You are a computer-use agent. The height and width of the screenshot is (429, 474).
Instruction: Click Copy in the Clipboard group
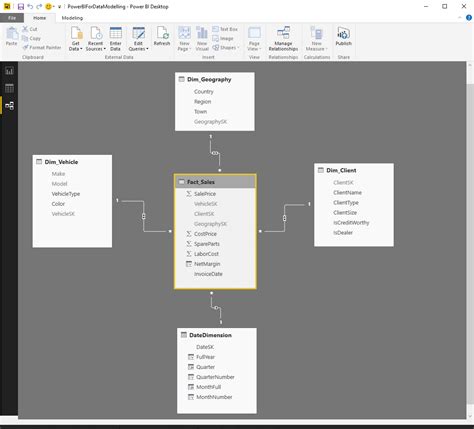pyautogui.click(x=31, y=38)
